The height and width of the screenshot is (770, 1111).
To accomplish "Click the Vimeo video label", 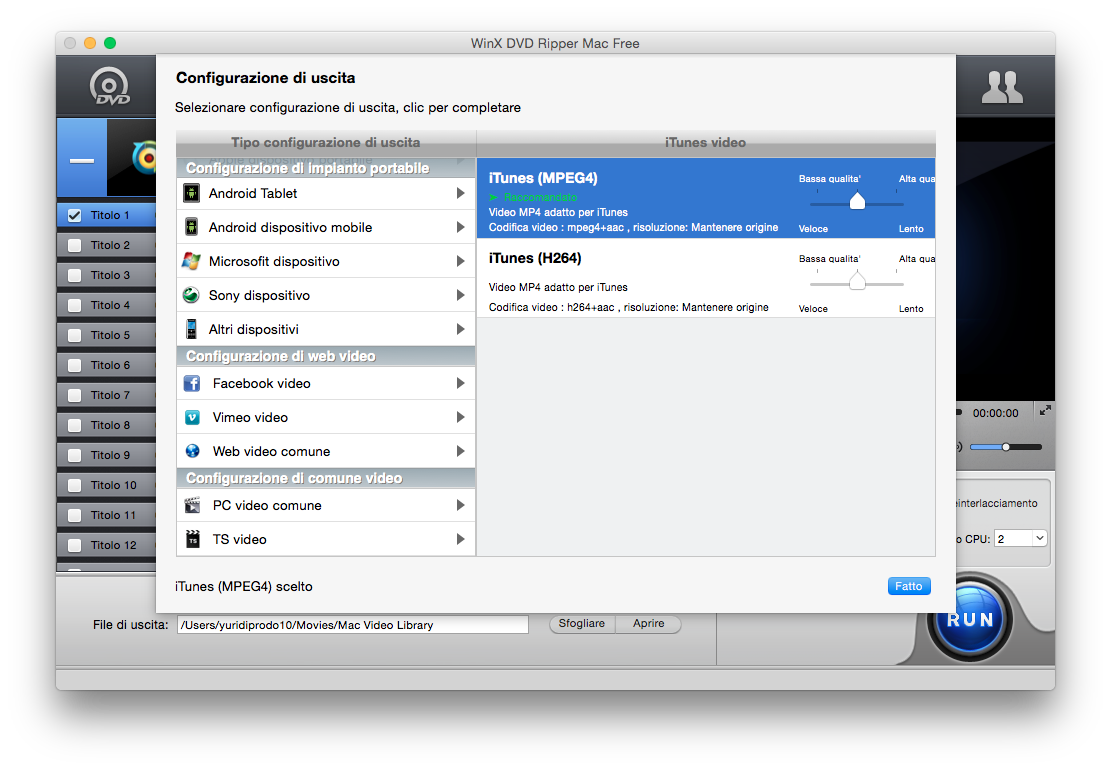I will [x=250, y=417].
